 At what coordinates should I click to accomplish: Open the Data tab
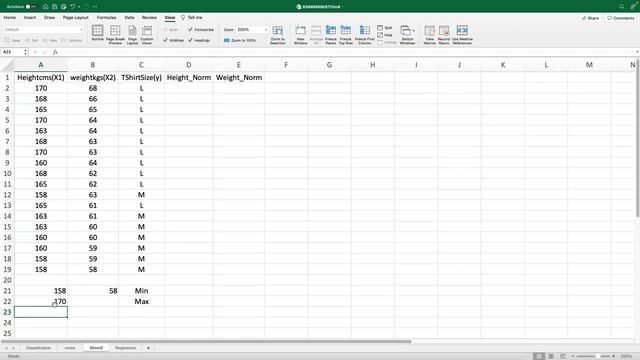tap(129, 18)
